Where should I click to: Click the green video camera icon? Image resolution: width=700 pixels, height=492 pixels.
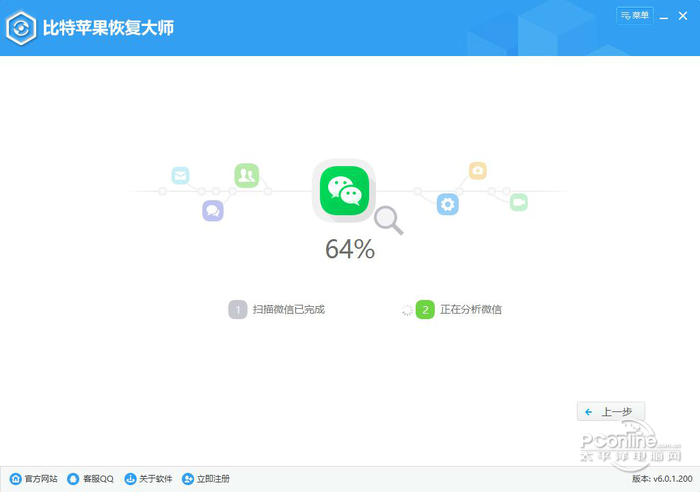point(519,202)
